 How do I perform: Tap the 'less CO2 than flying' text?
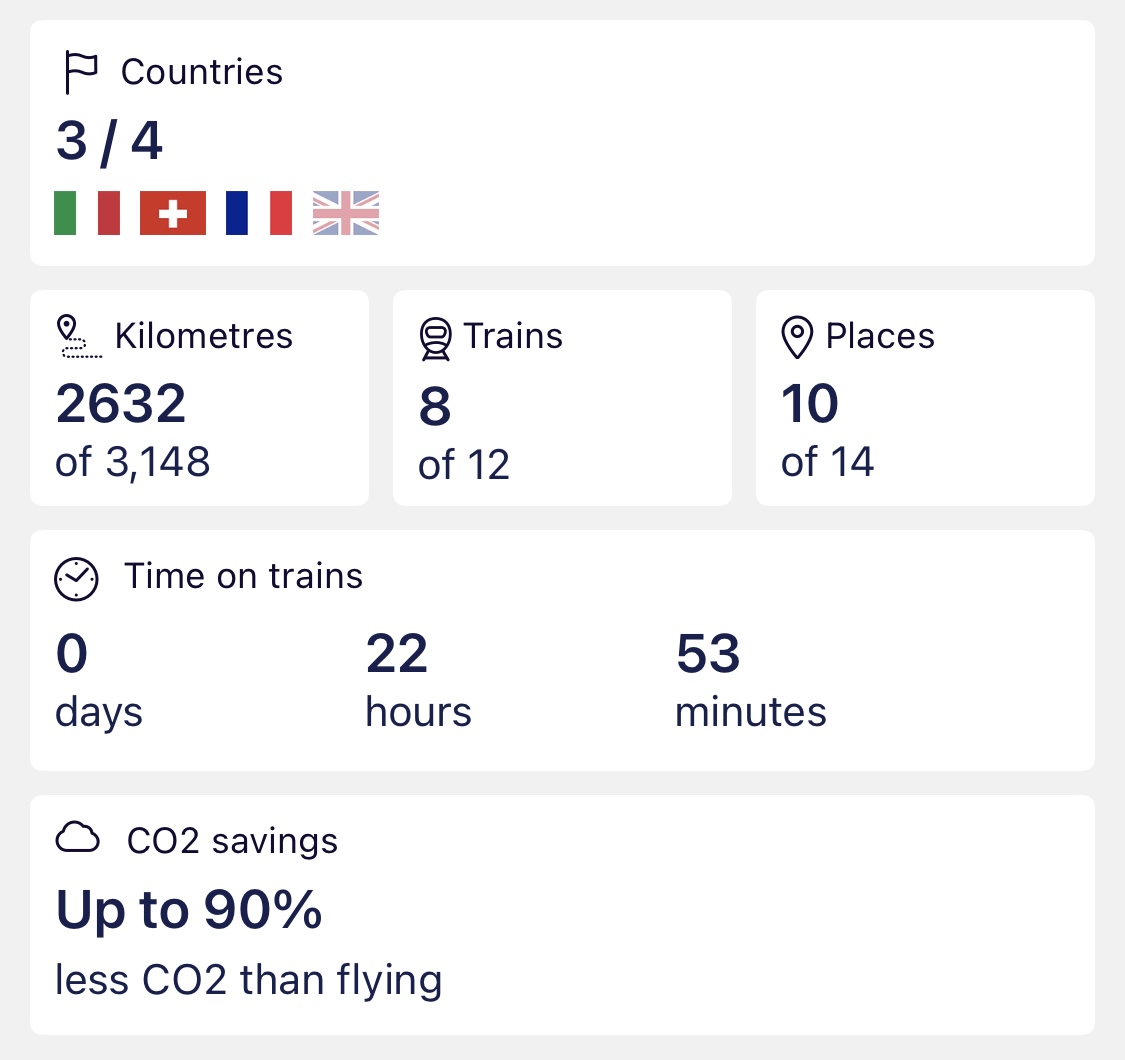click(249, 980)
